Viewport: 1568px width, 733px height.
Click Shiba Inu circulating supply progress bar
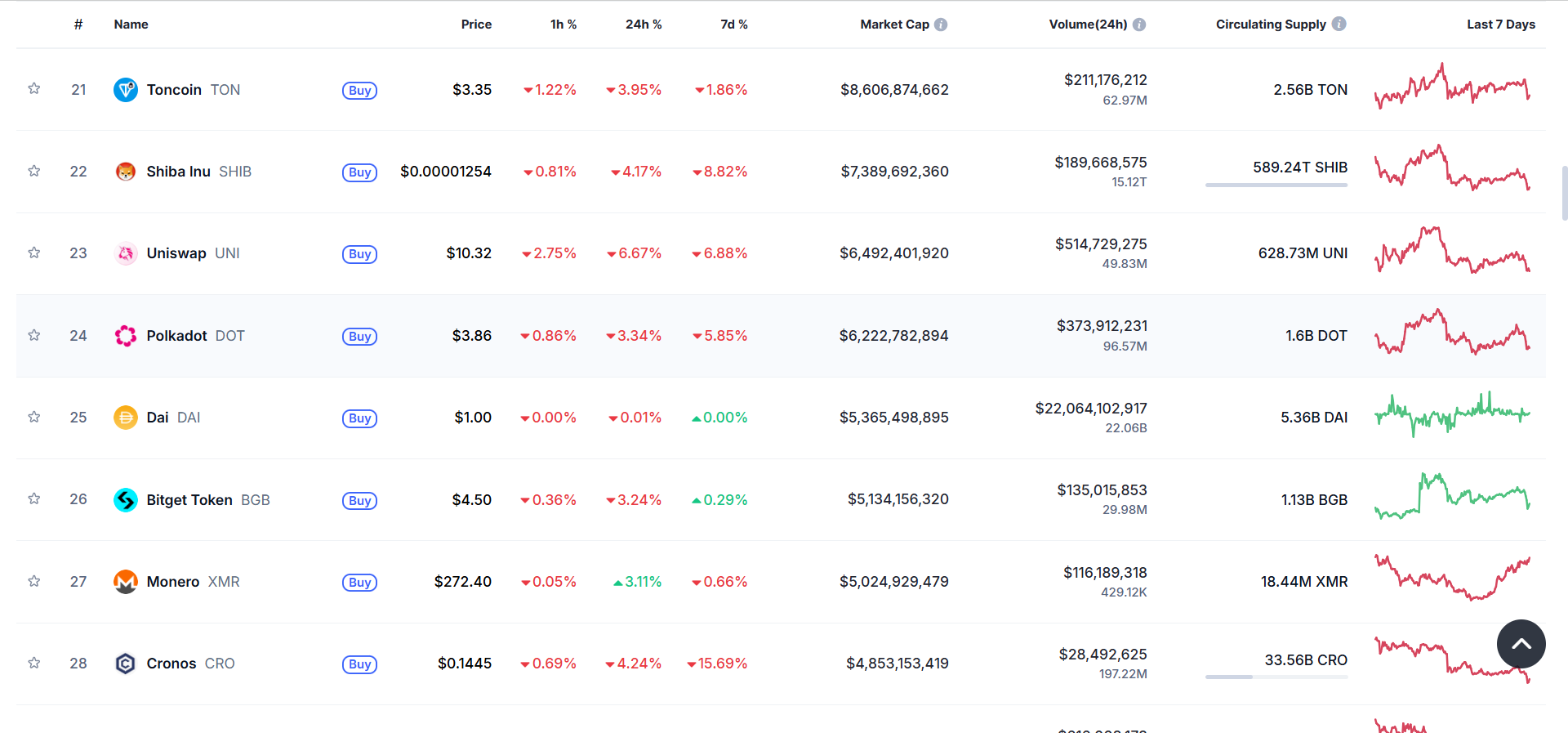[x=1276, y=185]
